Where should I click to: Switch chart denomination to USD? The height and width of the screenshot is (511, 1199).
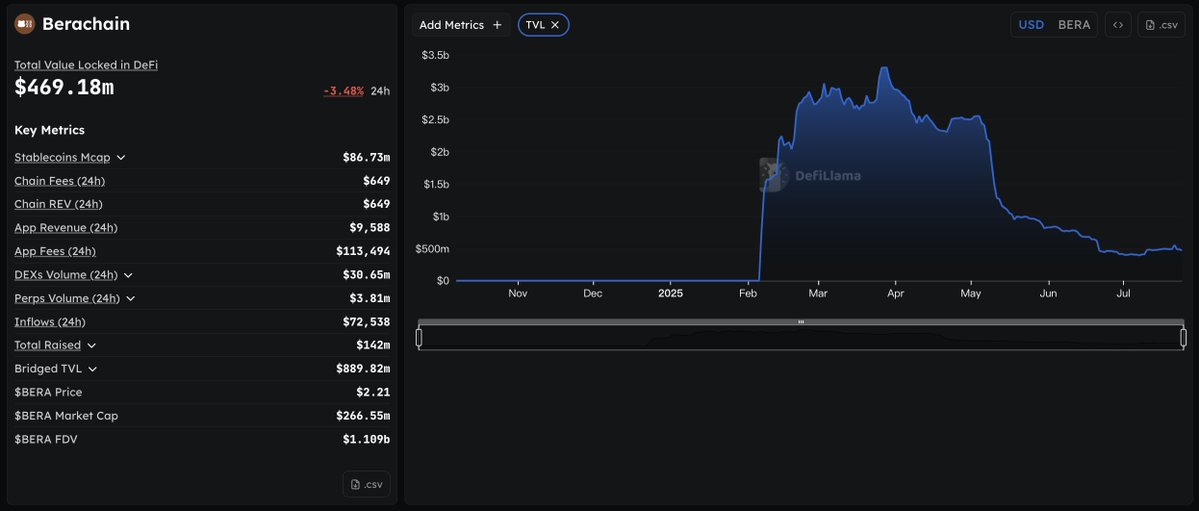tap(1031, 25)
